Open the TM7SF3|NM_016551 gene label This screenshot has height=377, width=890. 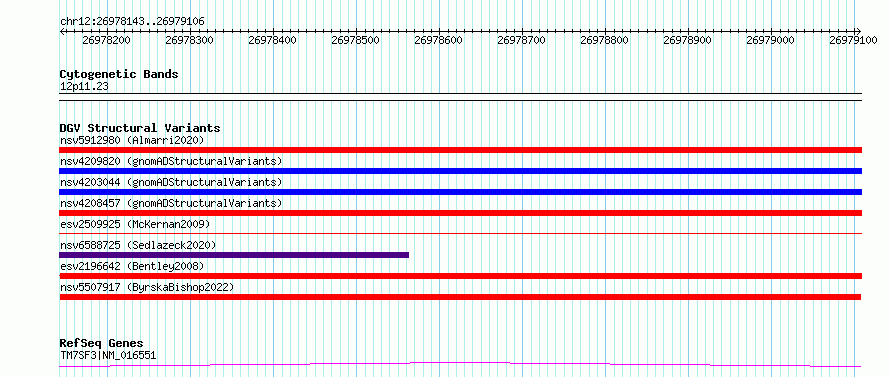point(108,356)
